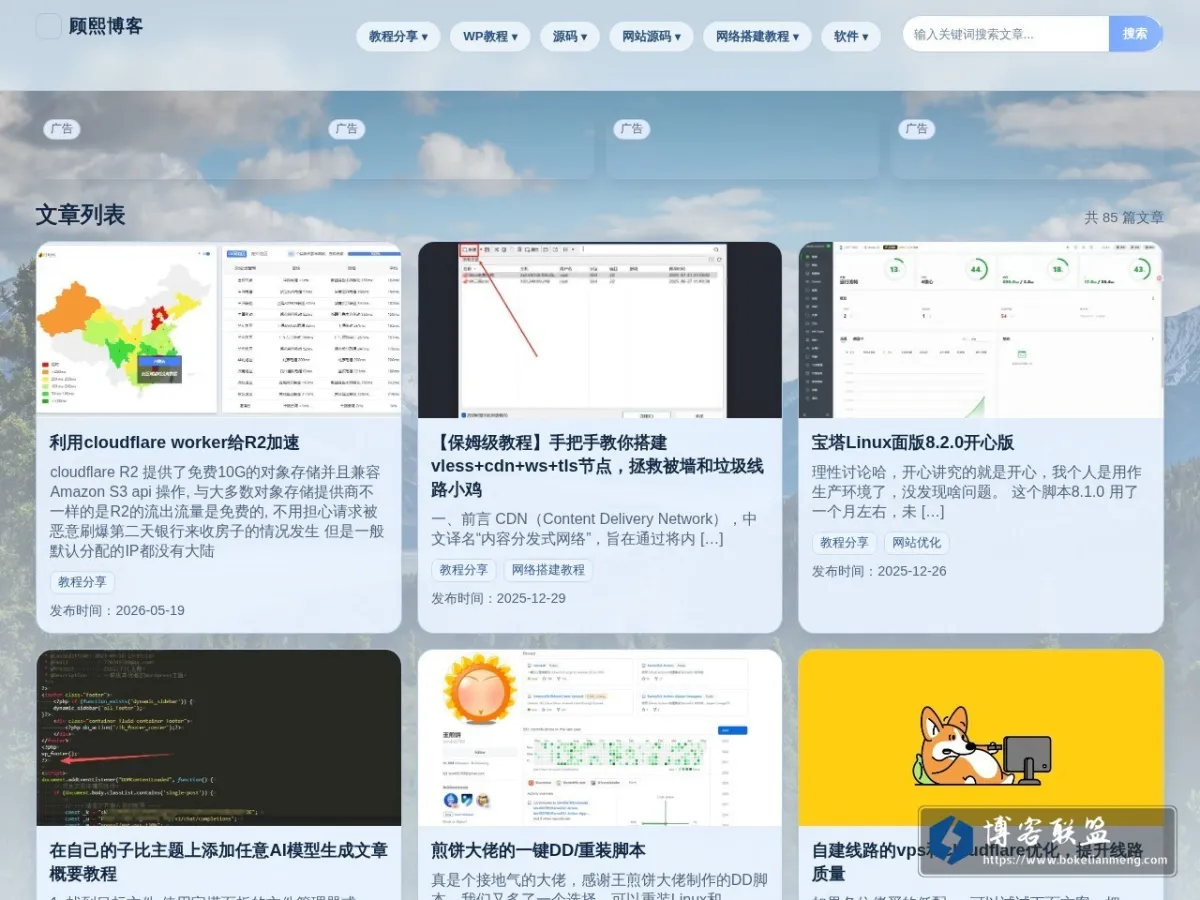Click excerpt starting with 一、前言 CDN
The width and height of the screenshot is (1200, 900).
point(594,529)
